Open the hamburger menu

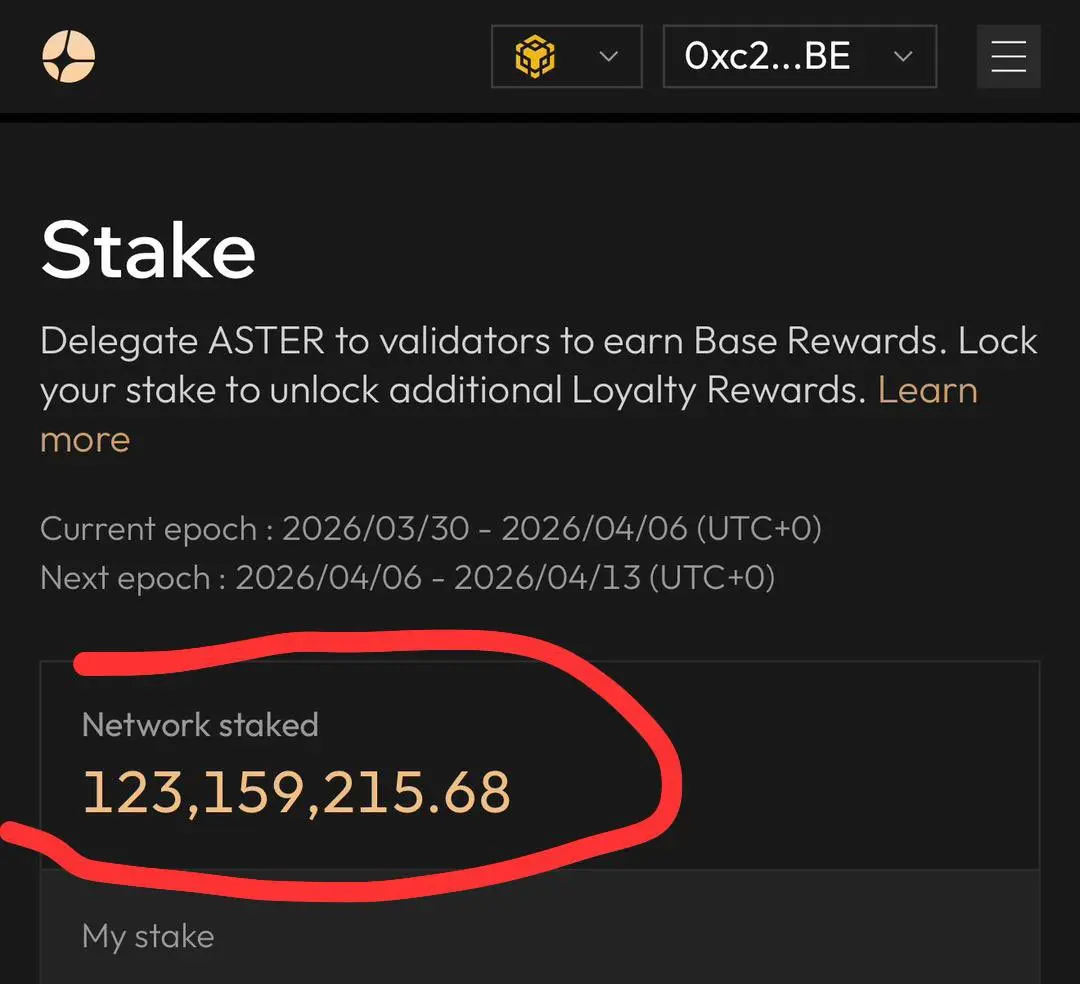[x=1008, y=56]
